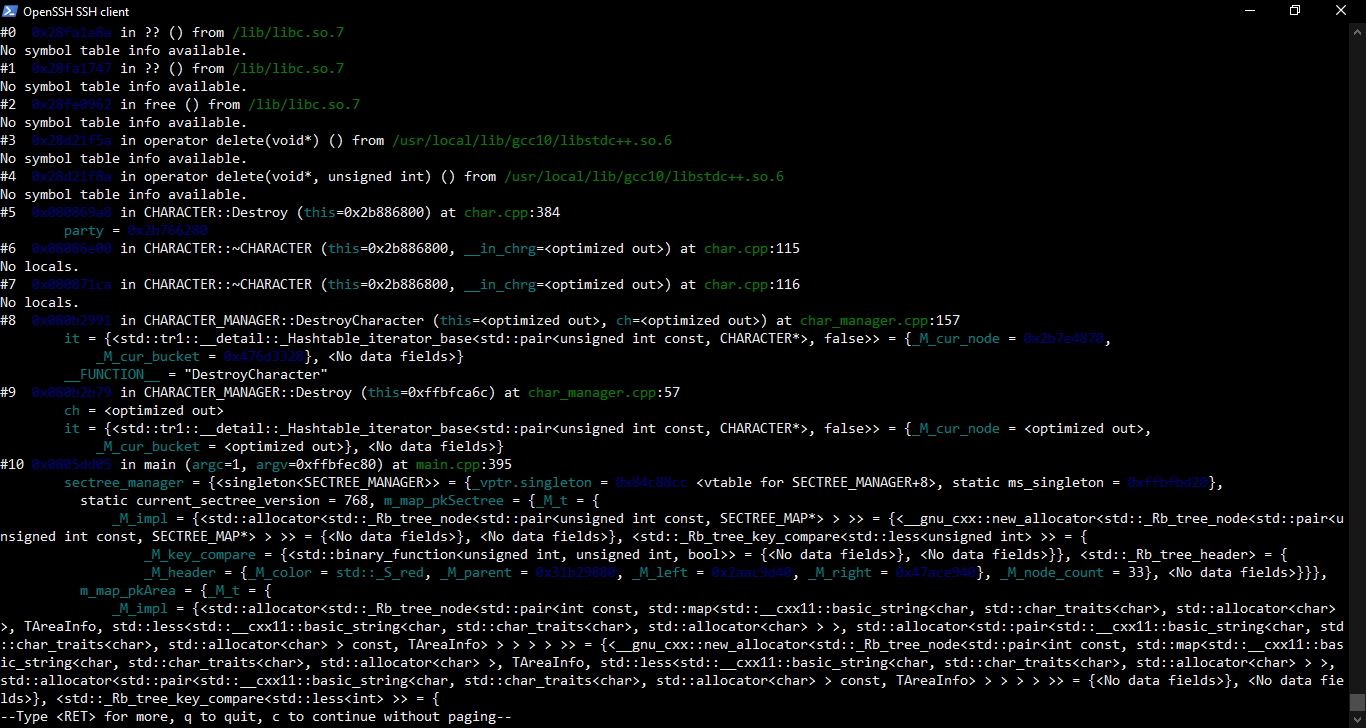This screenshot has width=1366, height=728.
Task: Click the empty scrollbar track above the thumb
Action: pyautogui.click(x=1357, y=350)
